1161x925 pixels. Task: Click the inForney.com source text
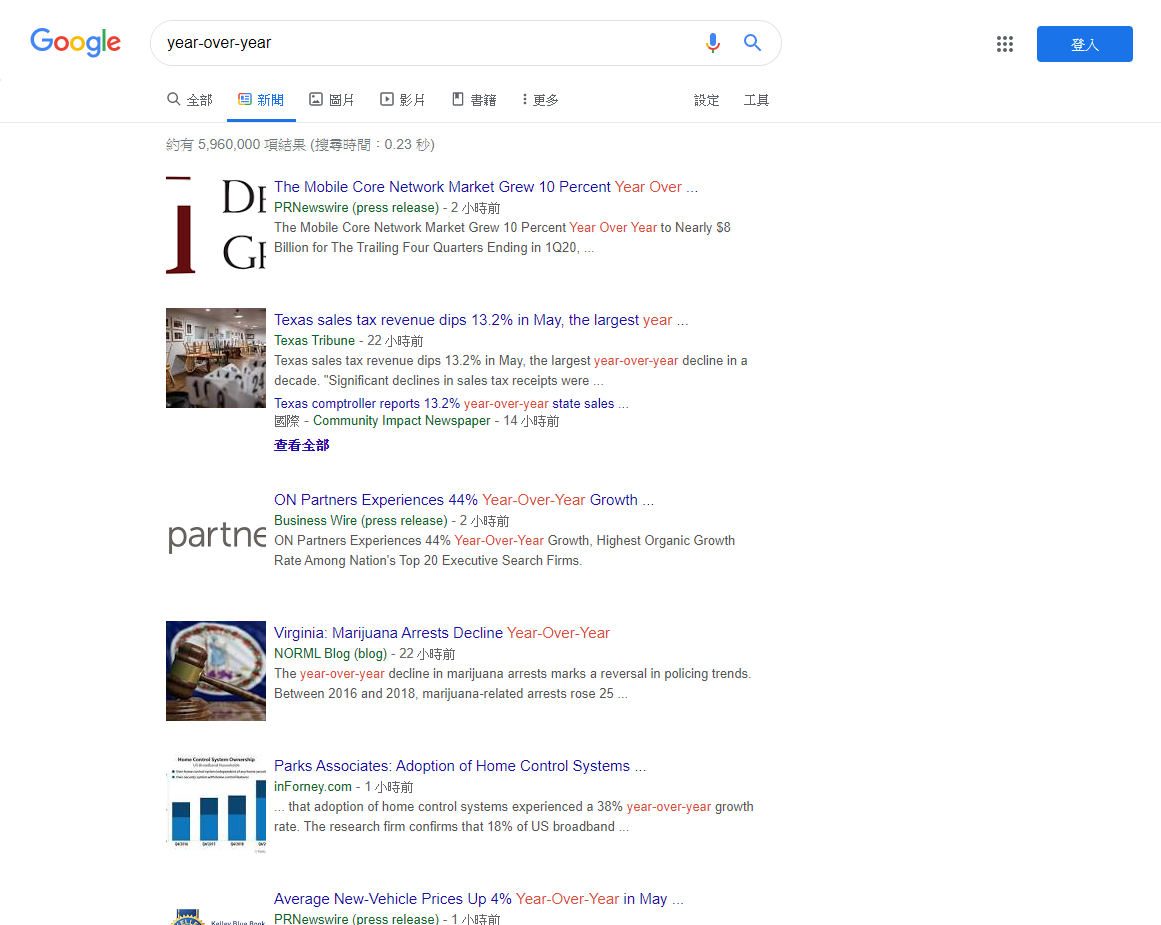[x=312, y=787]
